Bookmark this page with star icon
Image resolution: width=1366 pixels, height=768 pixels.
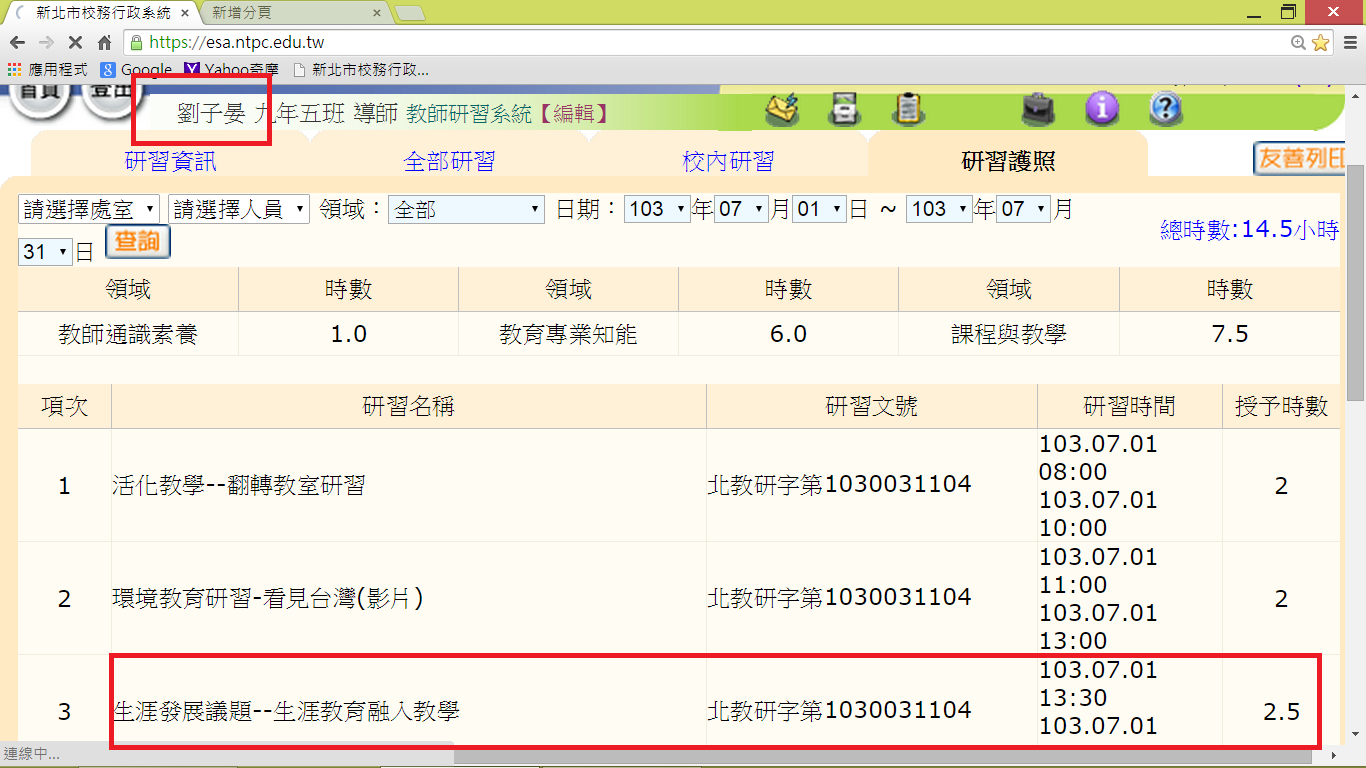click(x=1320, y=43)
